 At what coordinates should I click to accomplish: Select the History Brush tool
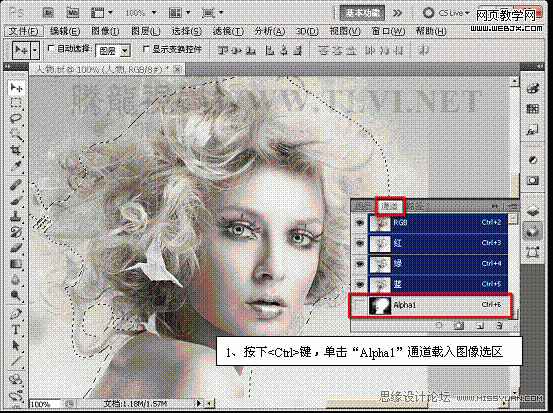16,232
